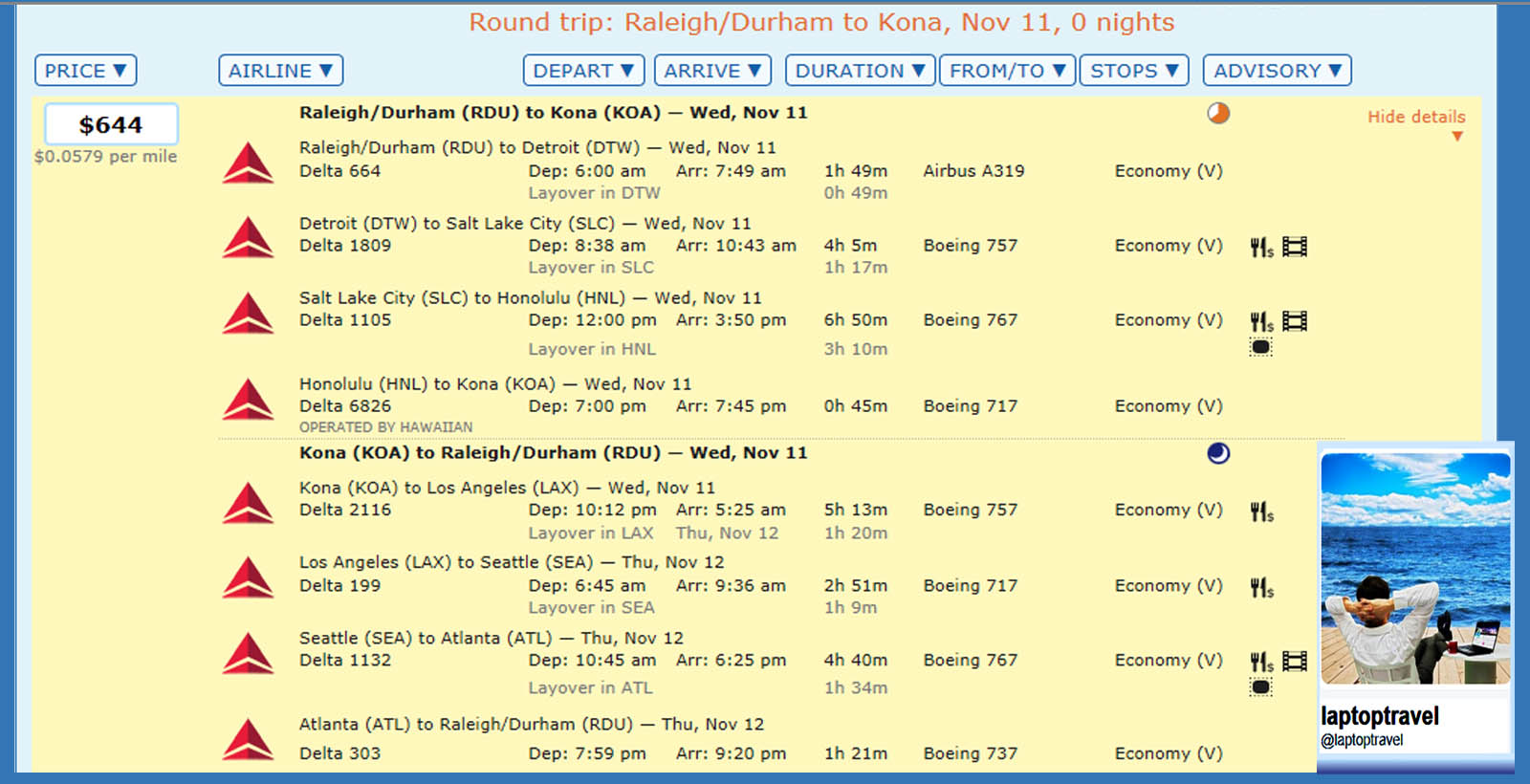The width and height of the screenshot is (1530, 784).
Task: Click Salt Lake City (SLC) to Honolulu (HNL) title
Action: click(x=531, y=298)
